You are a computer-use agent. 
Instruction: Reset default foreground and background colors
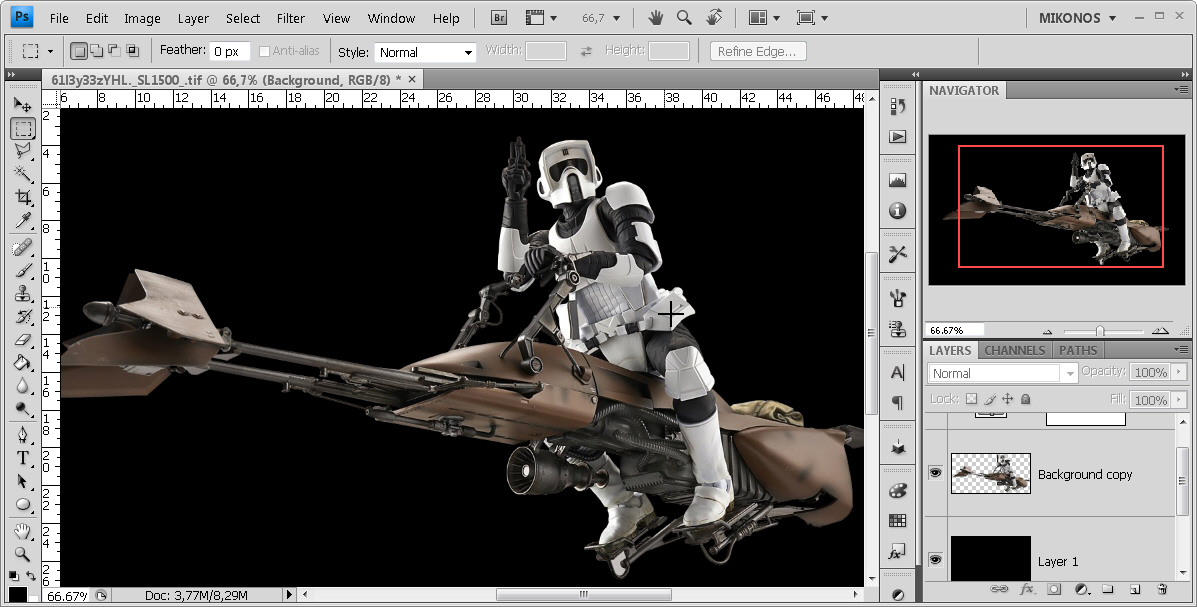point(14,575)
